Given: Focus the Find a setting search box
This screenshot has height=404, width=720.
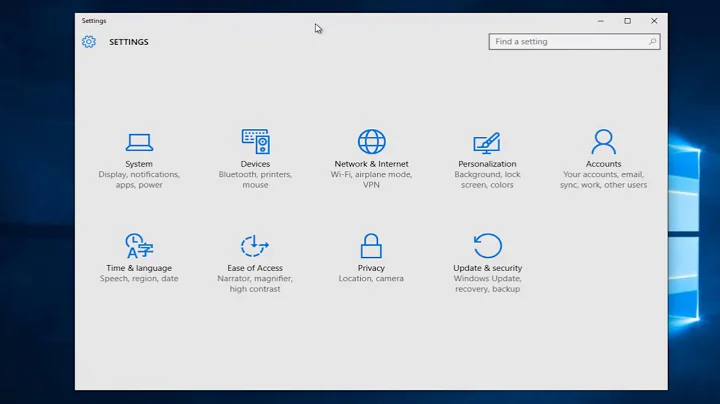Looking at the screenshot, I should (574, 42).
